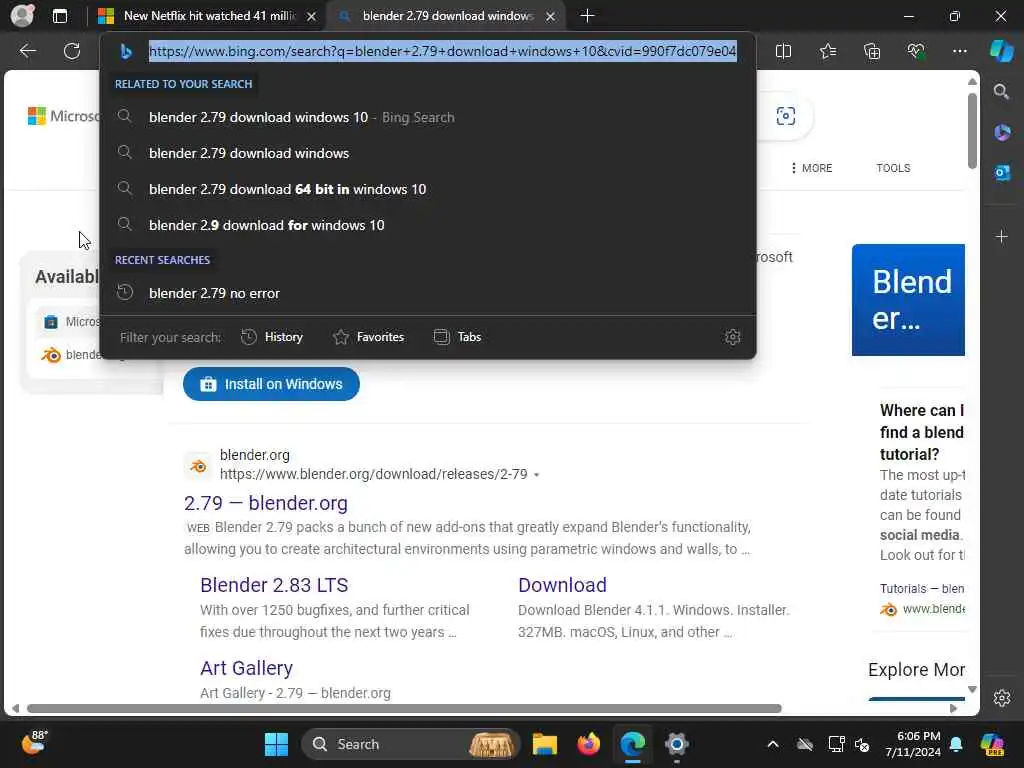Click horizontal scrollbar right arrow

coord(953,709)
